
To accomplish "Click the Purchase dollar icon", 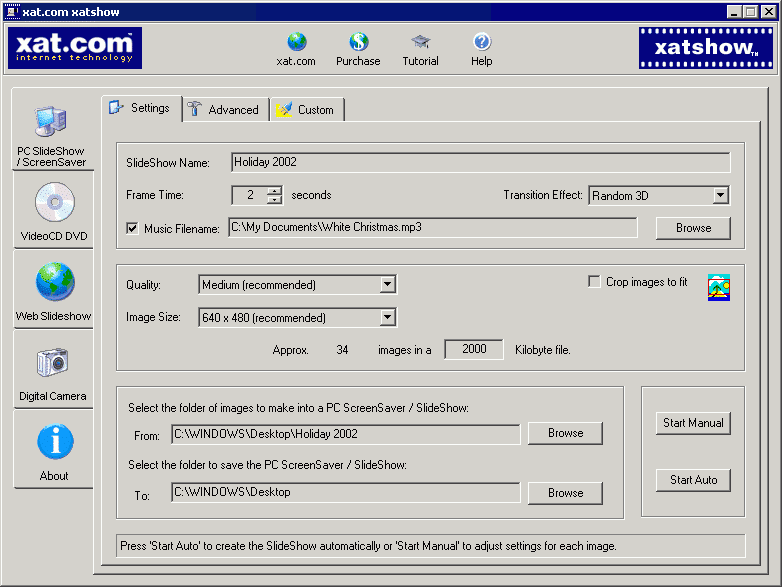I will coord(358,43).
